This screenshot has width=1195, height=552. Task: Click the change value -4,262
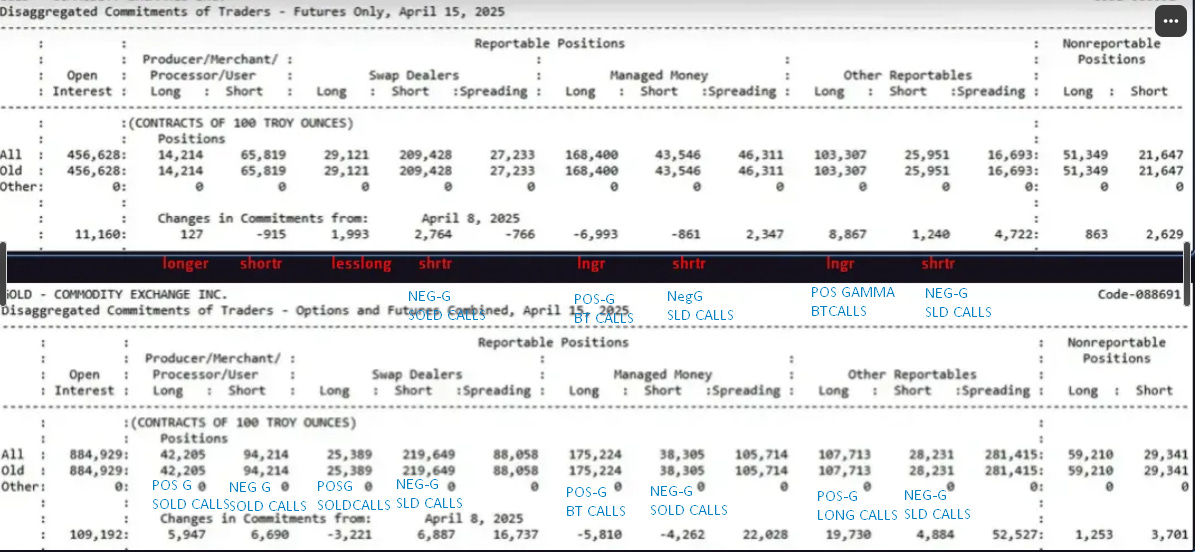[x=682, y=534]
